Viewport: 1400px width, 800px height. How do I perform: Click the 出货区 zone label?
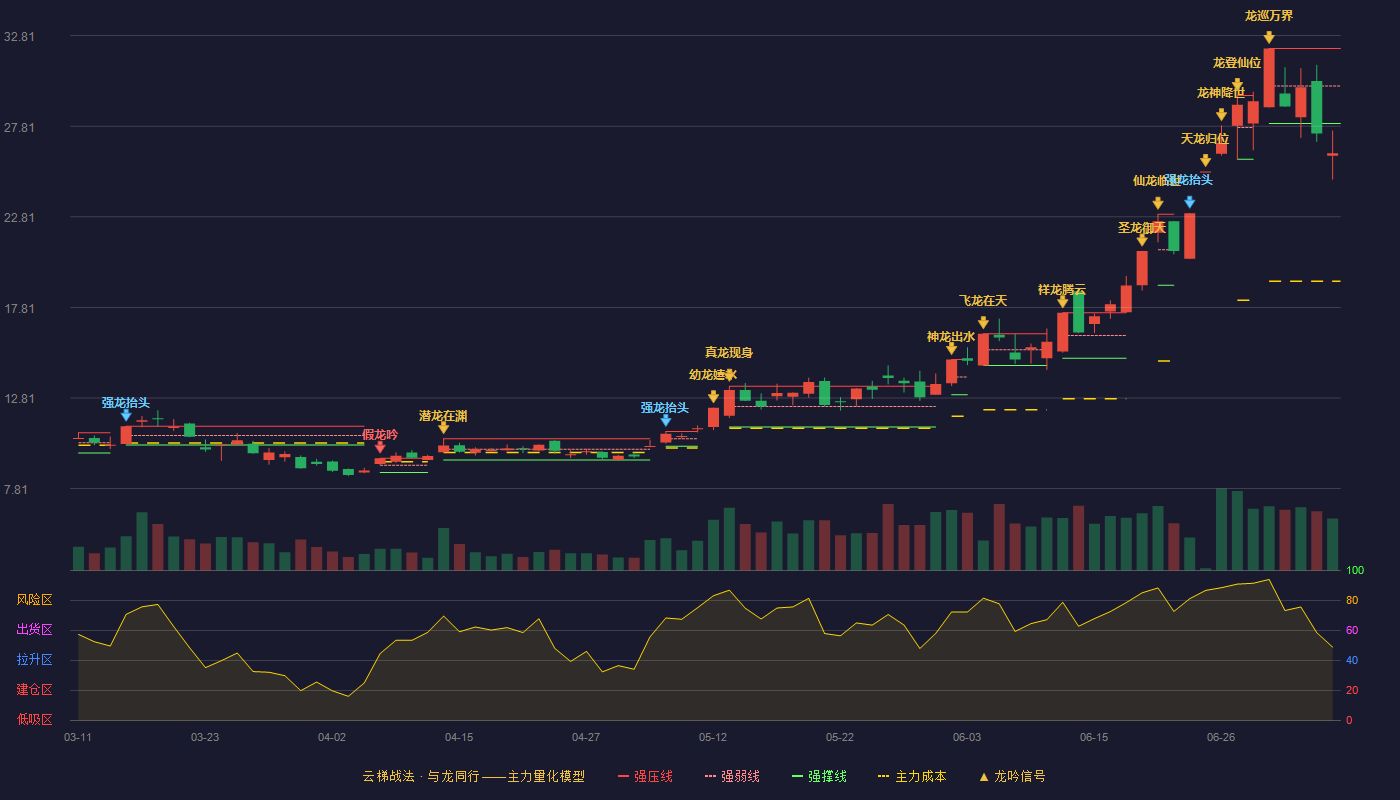coord(35,630)
